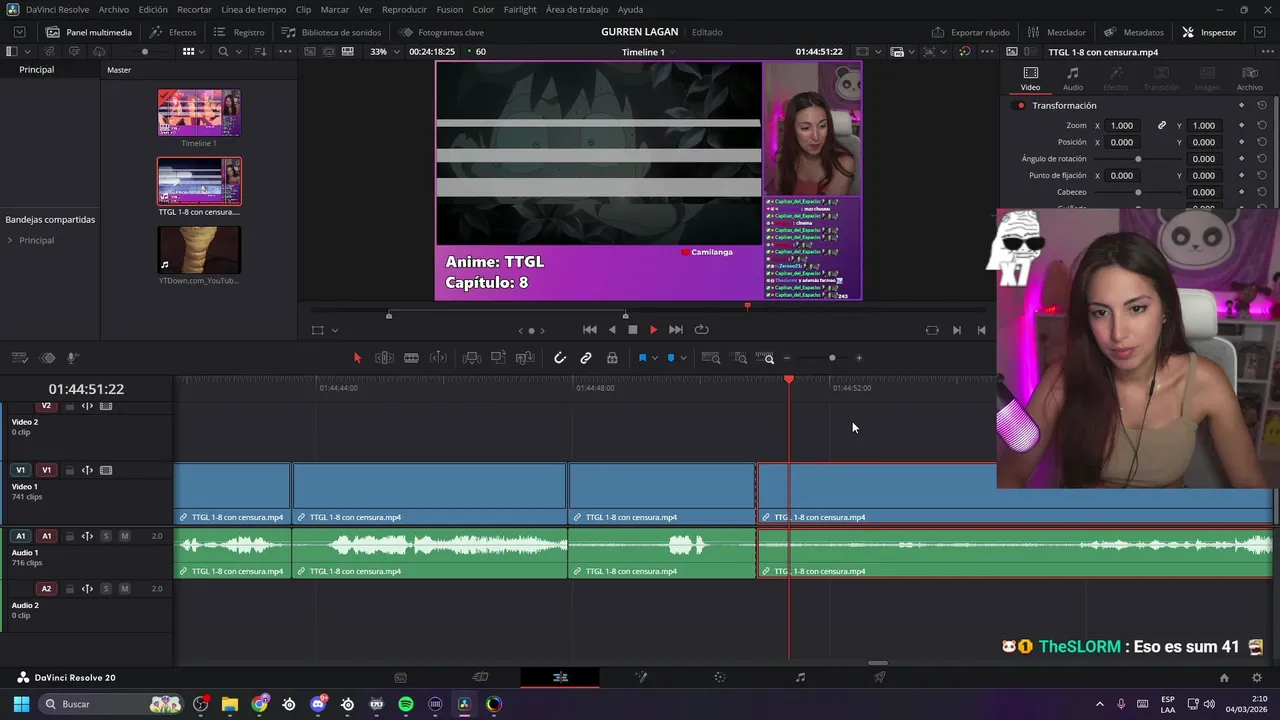
Task: Open media pool sort order menu
Action: pyautogui.click(x=260, y=51)
